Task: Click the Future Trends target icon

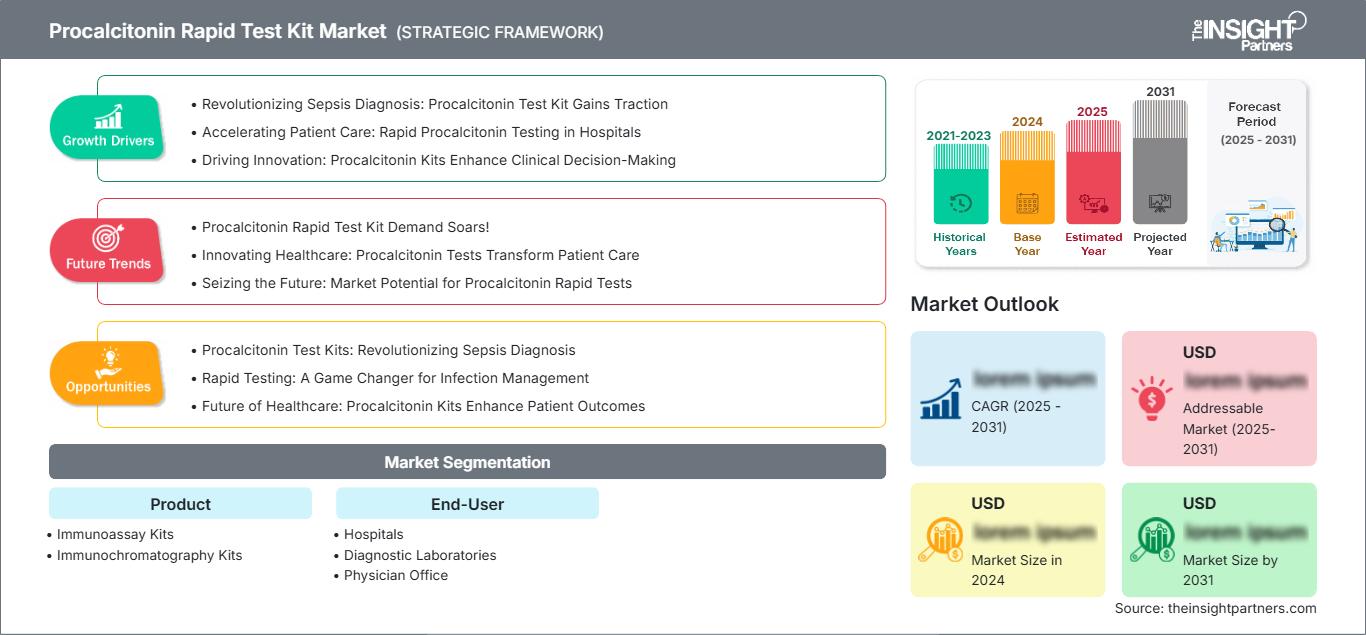Action: coord(108,239)
